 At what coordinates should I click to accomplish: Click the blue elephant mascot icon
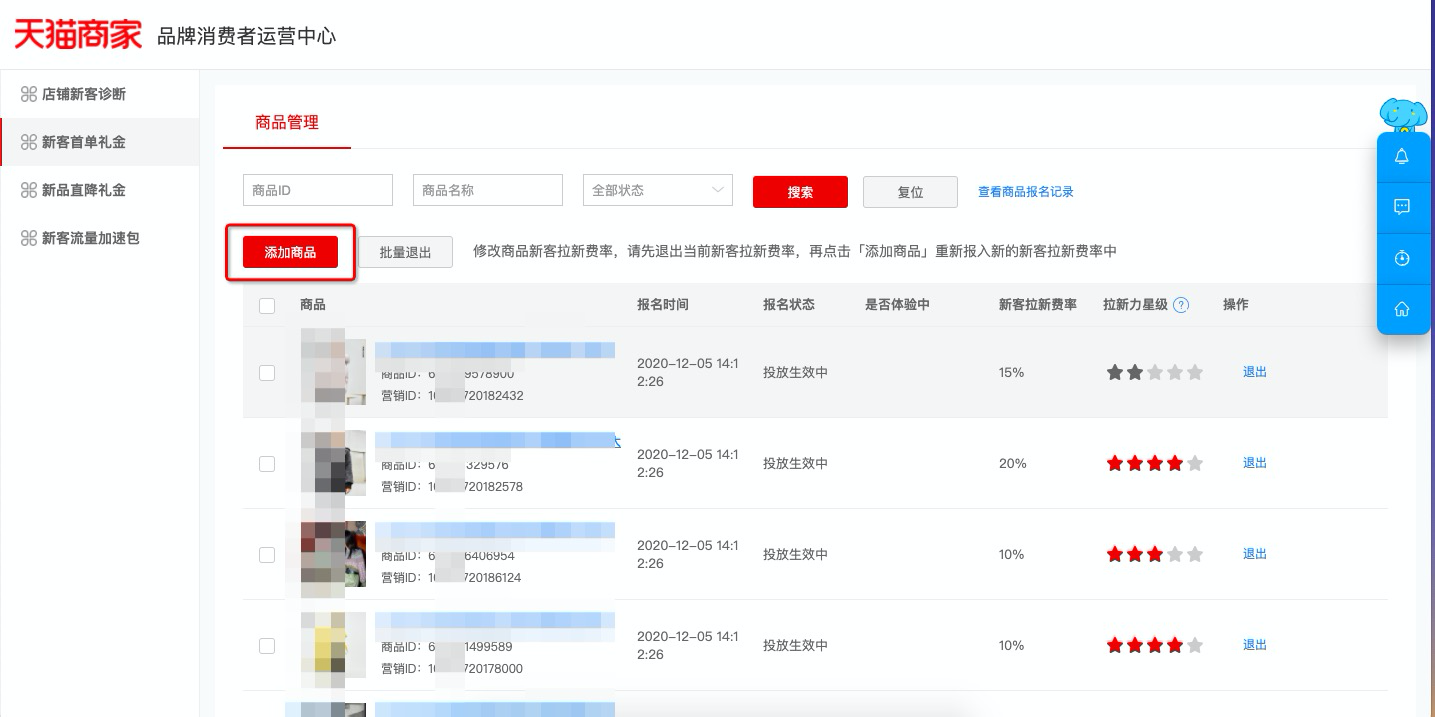(1401, 116)
